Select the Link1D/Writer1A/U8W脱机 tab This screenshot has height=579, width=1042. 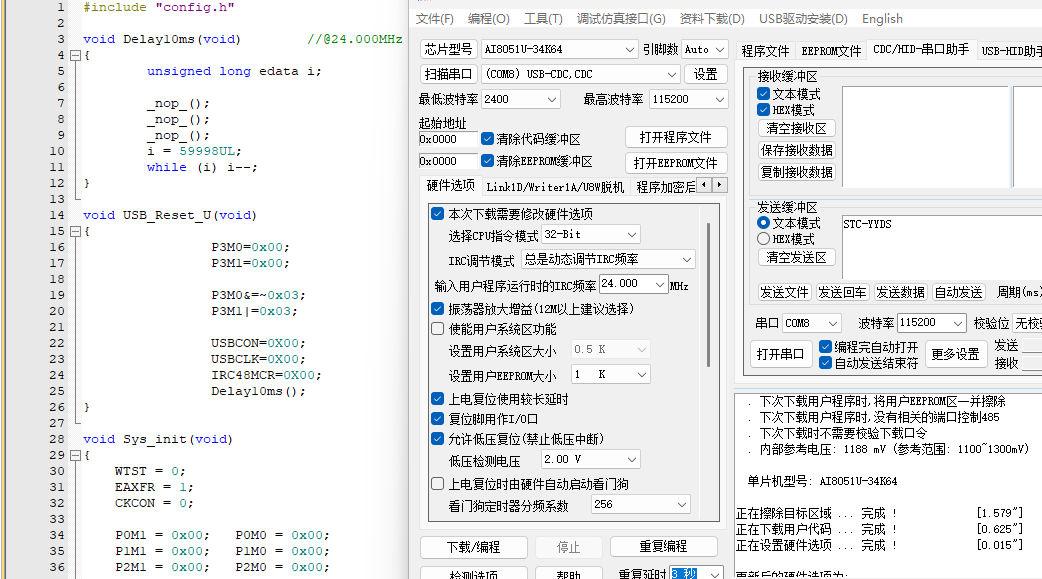coord(555,187)
